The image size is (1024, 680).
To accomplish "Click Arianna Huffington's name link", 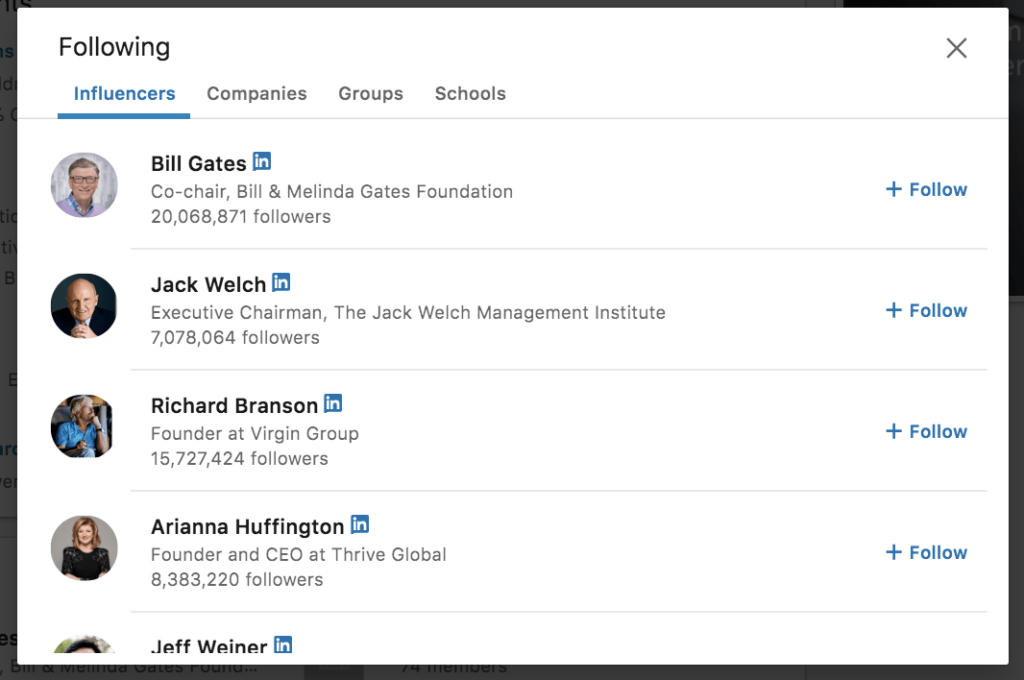I will (247, 526).
